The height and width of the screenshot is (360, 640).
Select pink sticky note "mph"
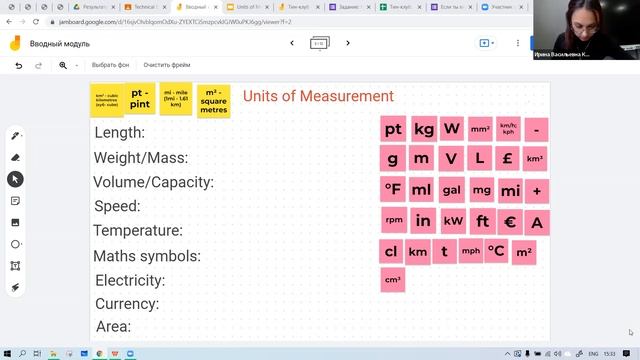coord(471,251)
